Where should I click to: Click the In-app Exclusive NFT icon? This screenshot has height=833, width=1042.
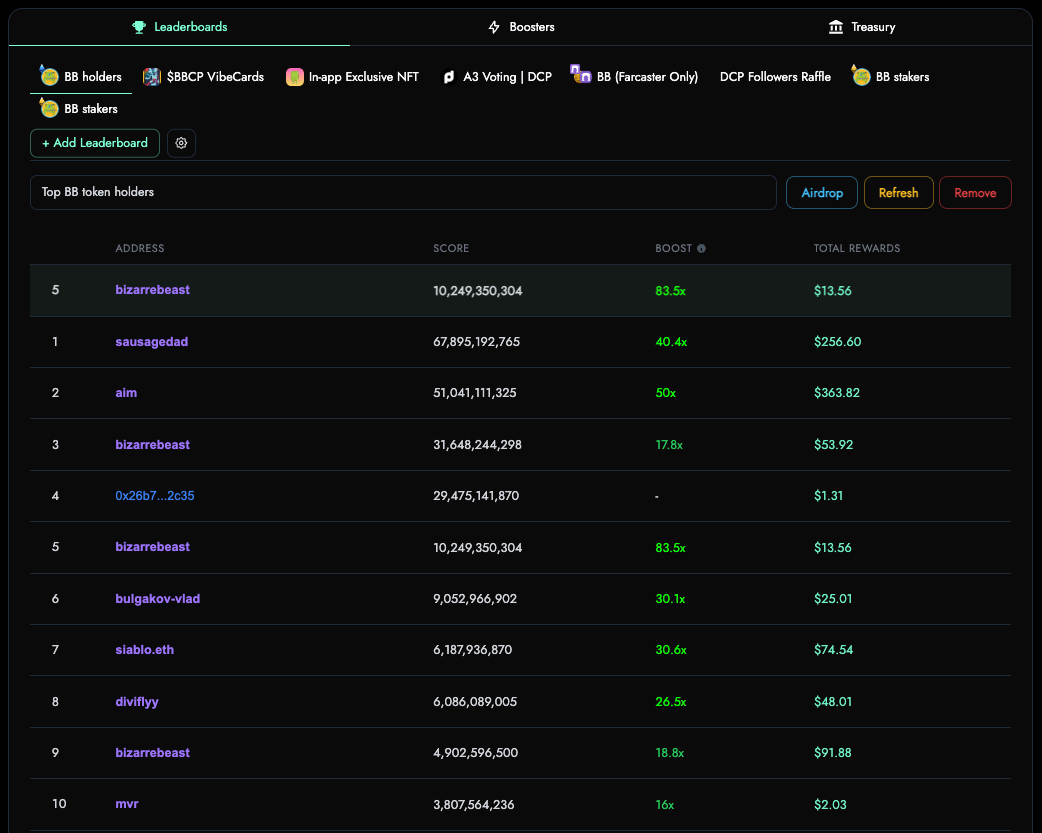coord(294,77)
